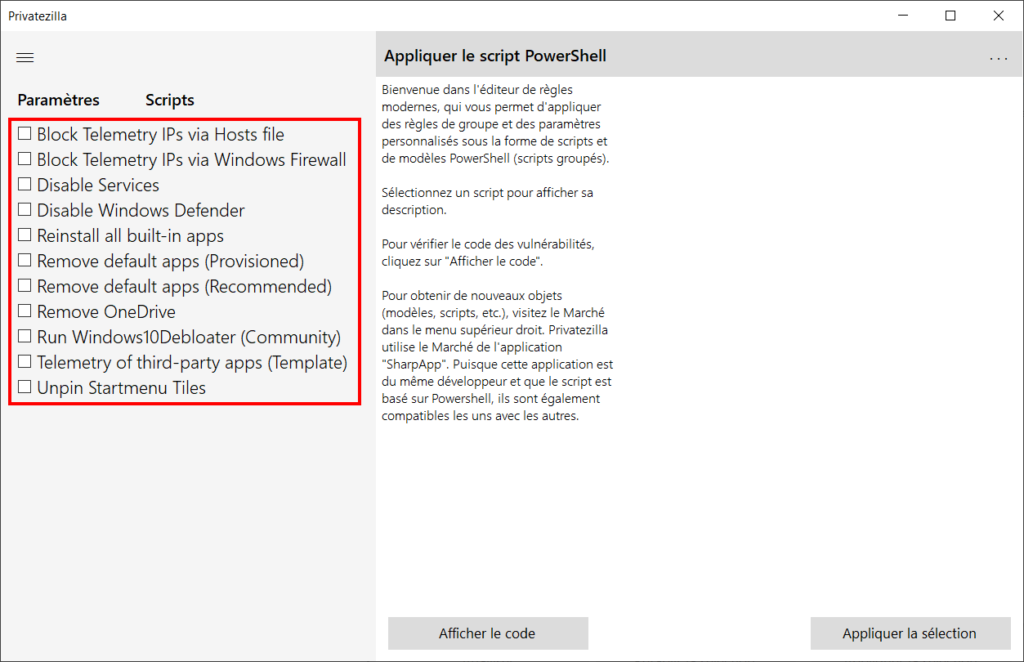The image size is (1024, 662).
Task: Check Run Windows10Debloater (Community)
Action: pos(25,337)
